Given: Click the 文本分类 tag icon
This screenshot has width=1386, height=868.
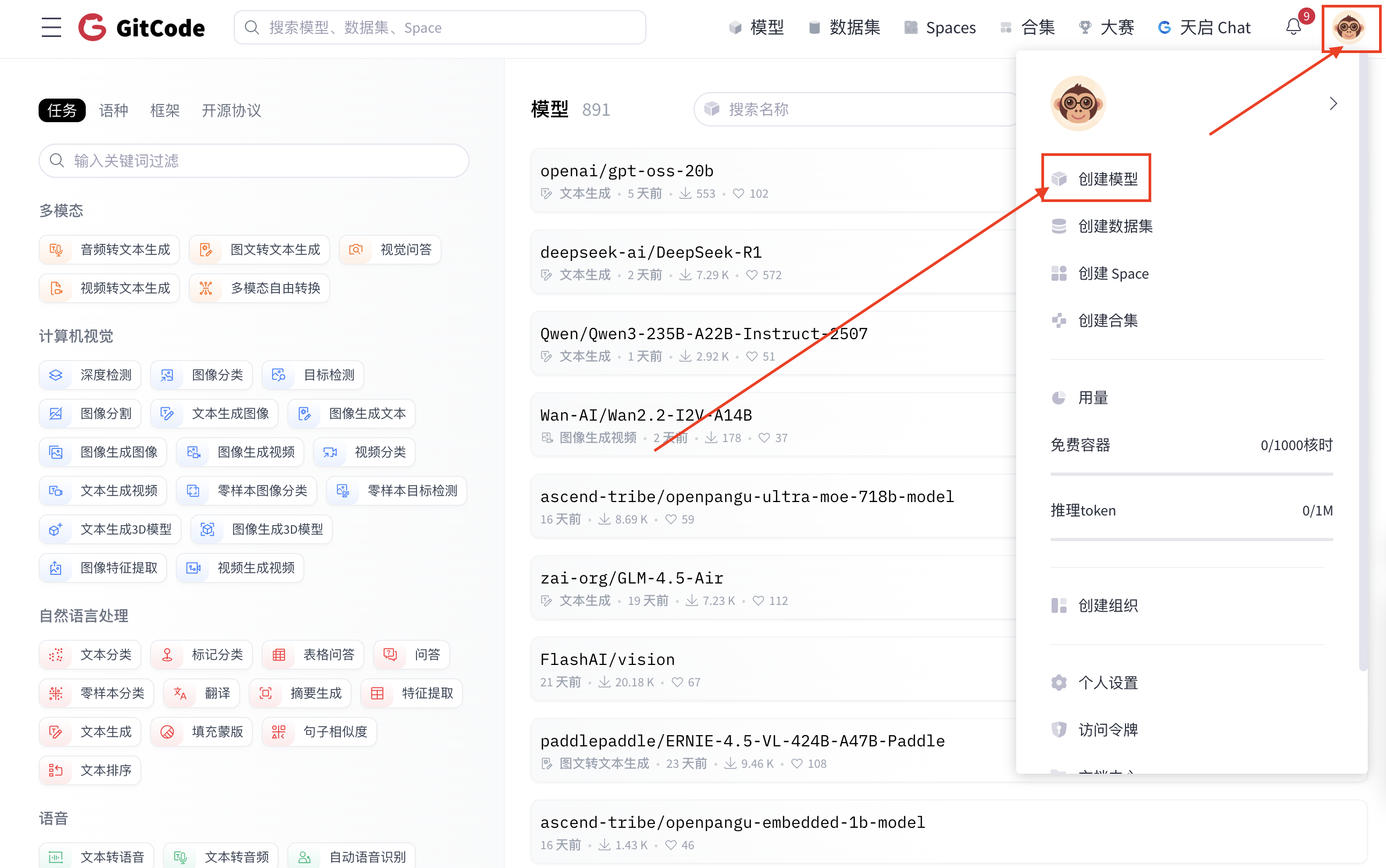Looking at the screenshot, I should point(56,655).
